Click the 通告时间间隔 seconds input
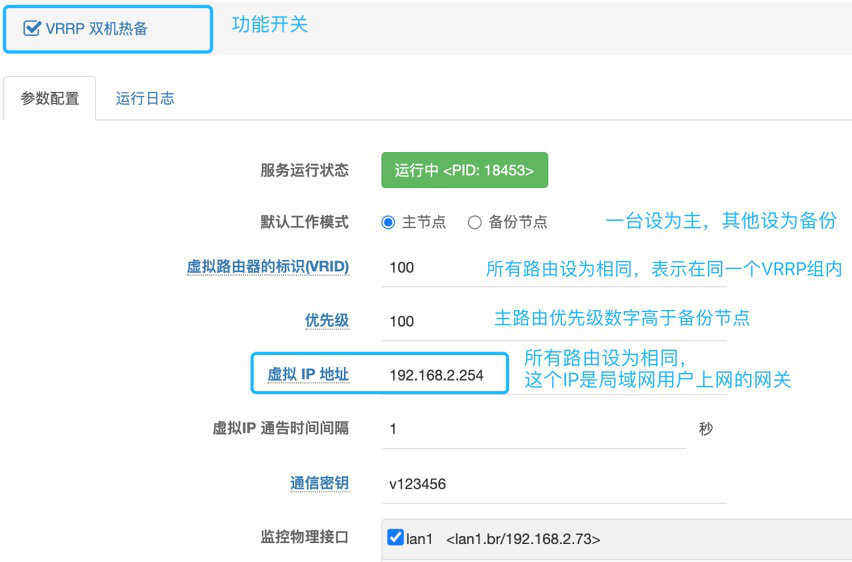 (530, 429)
